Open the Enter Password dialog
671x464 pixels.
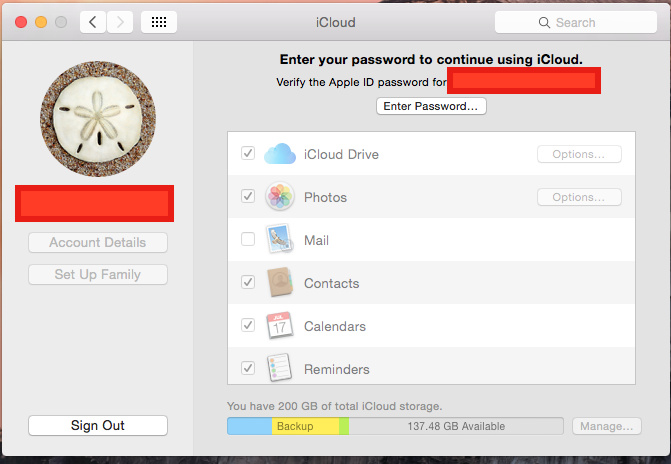[x=431, y=106]
